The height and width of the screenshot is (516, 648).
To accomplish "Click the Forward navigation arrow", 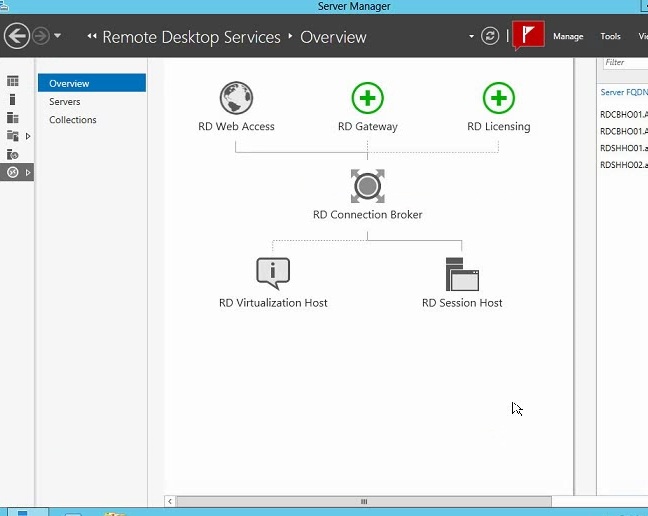I will (x=41, y=36).
